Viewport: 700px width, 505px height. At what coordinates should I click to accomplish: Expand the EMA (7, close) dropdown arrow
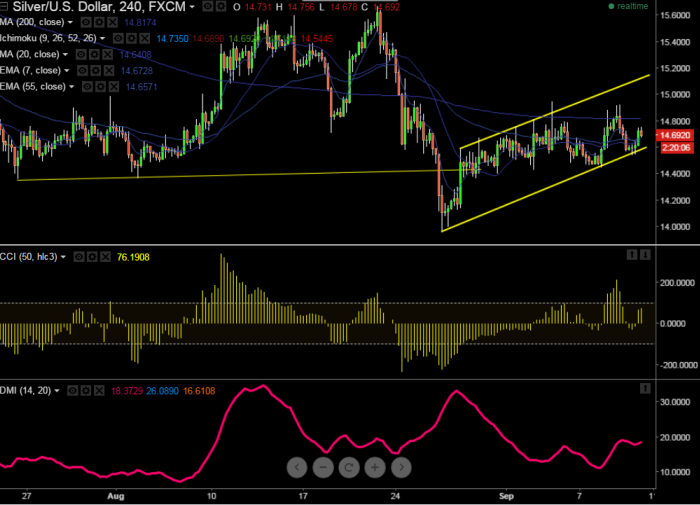tap(67, 71)
